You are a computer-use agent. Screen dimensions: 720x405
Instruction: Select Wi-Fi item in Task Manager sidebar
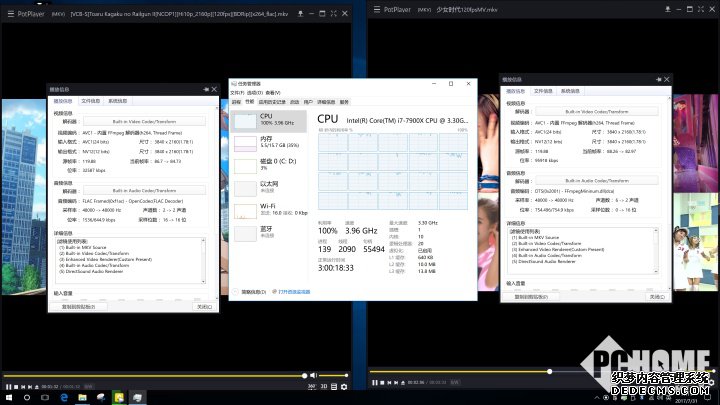tap(269, 210)
